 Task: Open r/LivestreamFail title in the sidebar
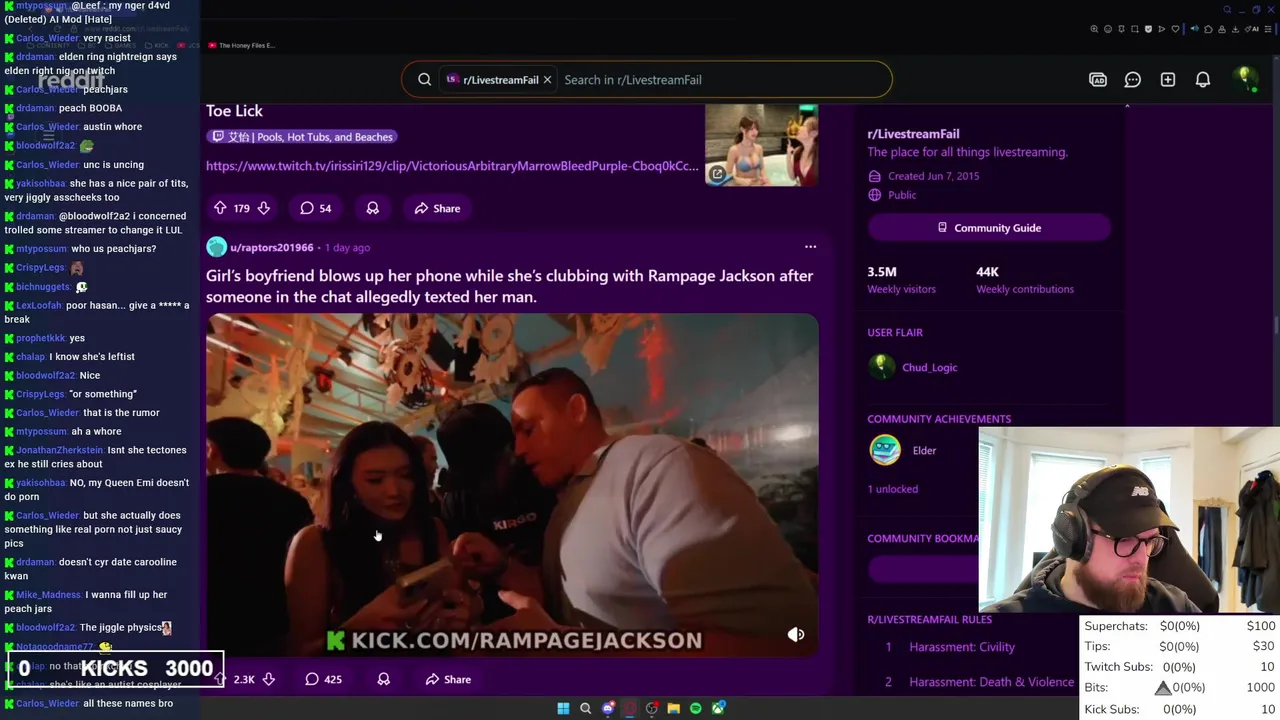pyautogui.click(x=913, y=134)
